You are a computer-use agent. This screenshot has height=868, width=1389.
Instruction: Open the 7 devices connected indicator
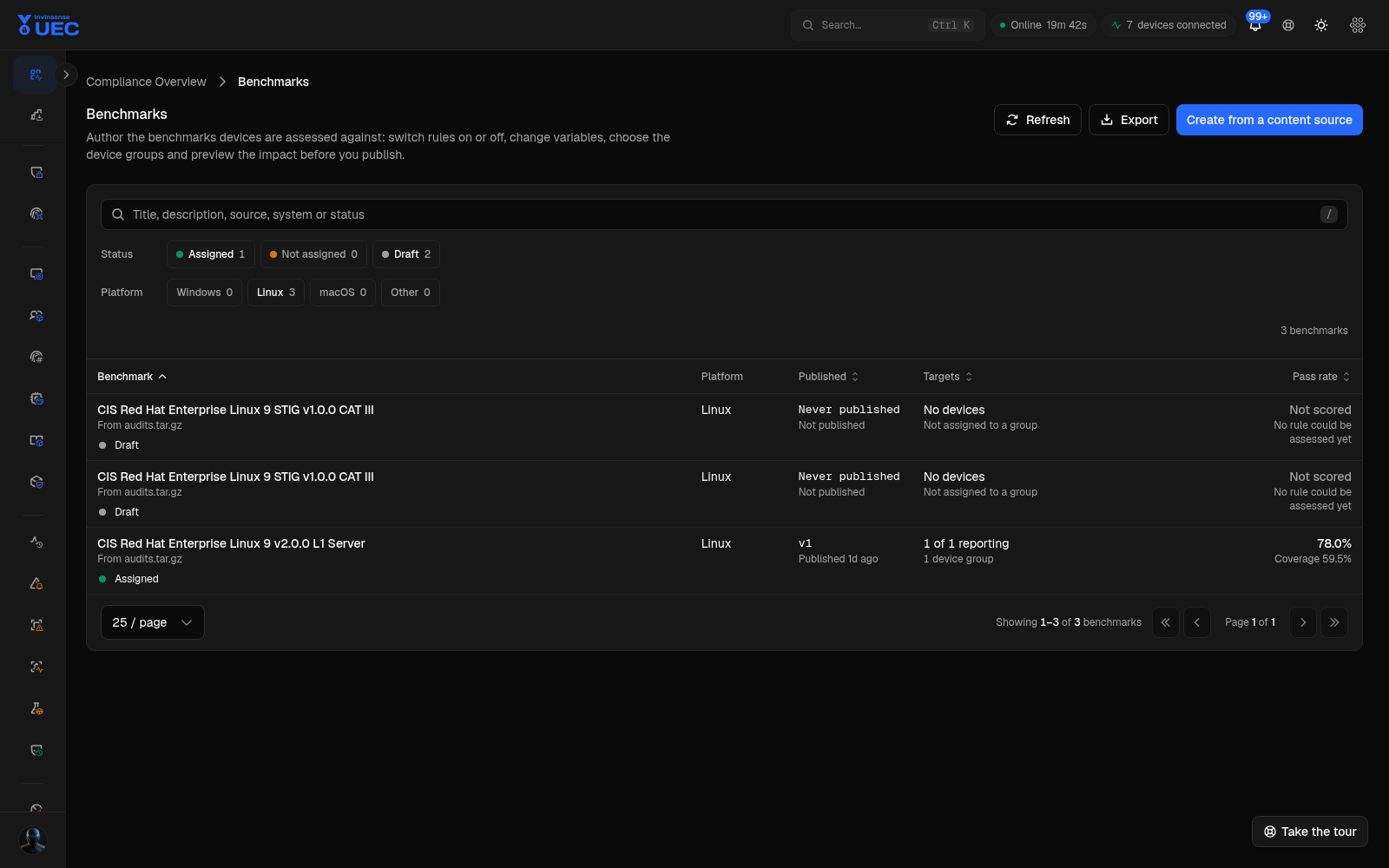[x=1168, y=25]
